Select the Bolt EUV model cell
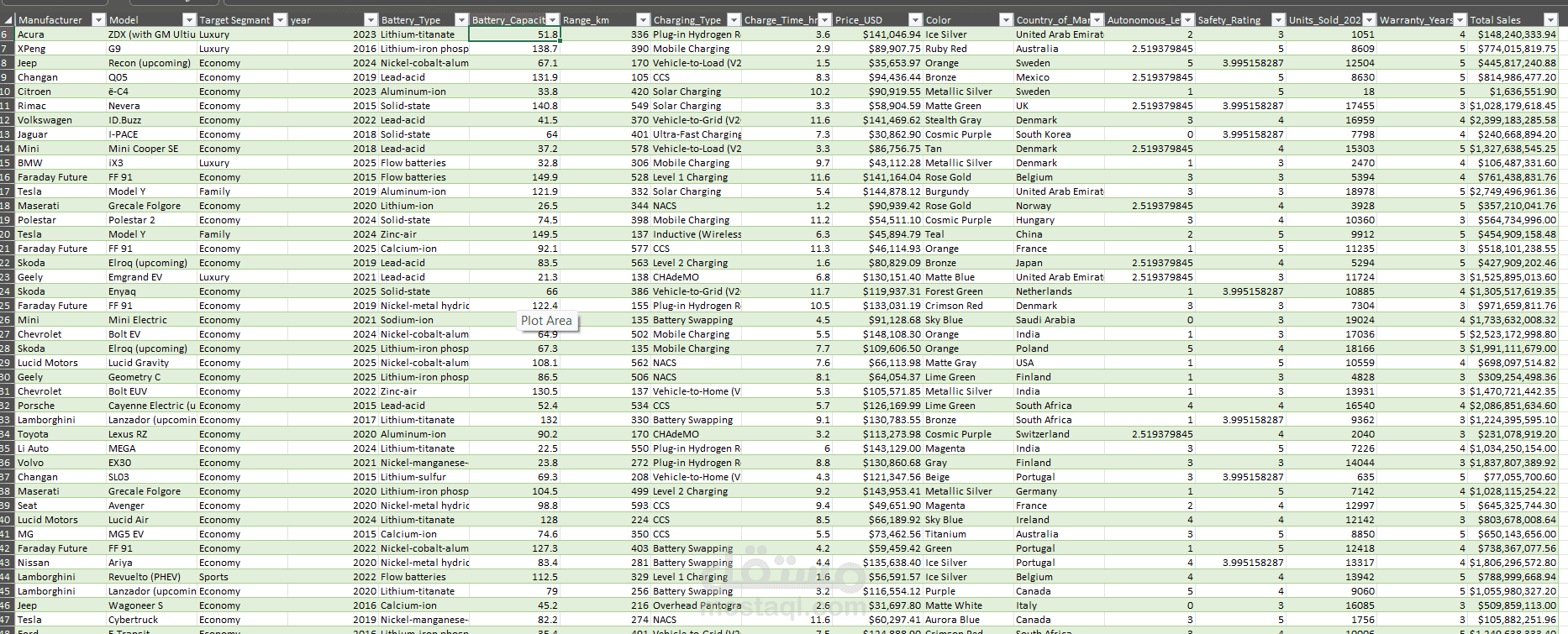Screen dimensions: 1568x634 point(151,391)
